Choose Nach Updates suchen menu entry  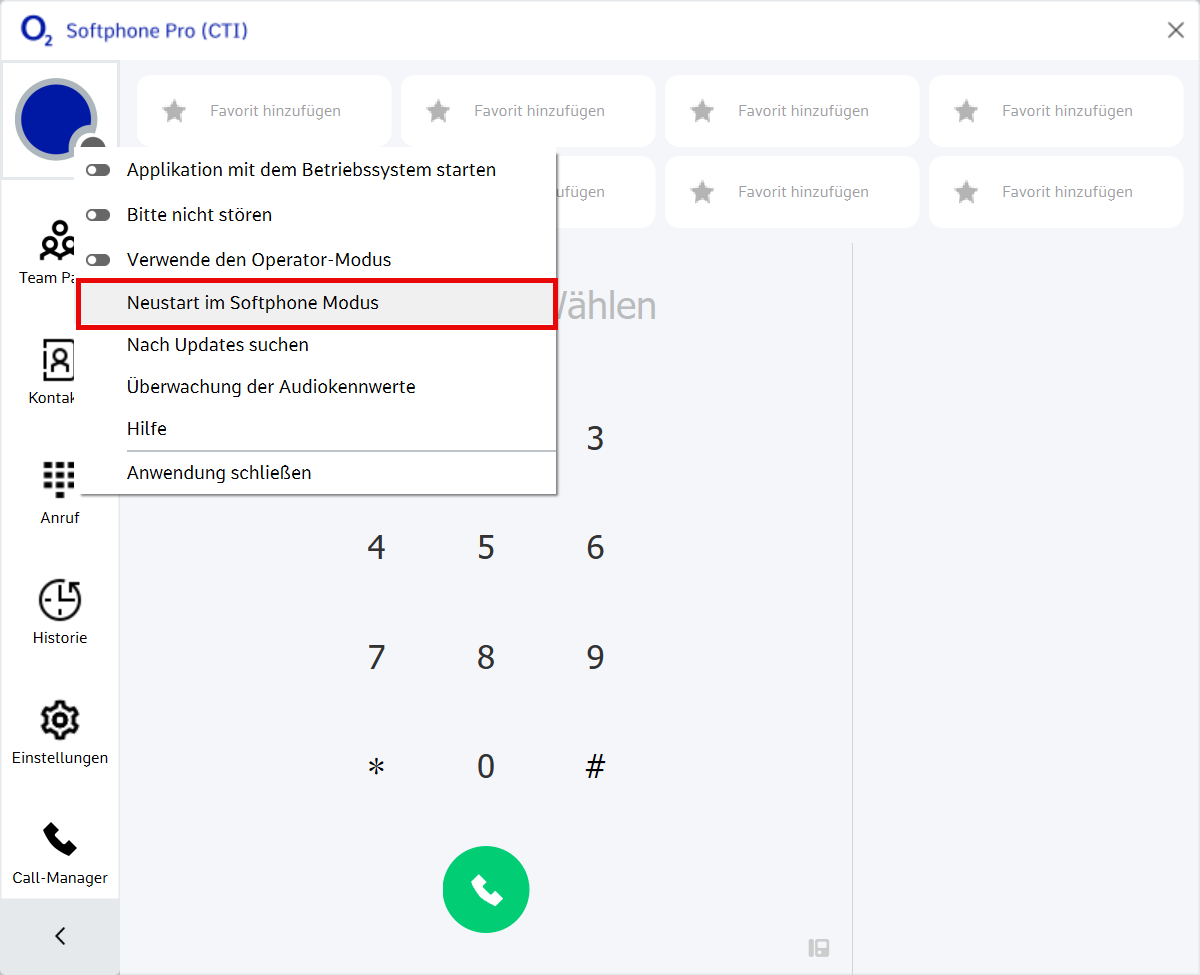coord(217,345)
